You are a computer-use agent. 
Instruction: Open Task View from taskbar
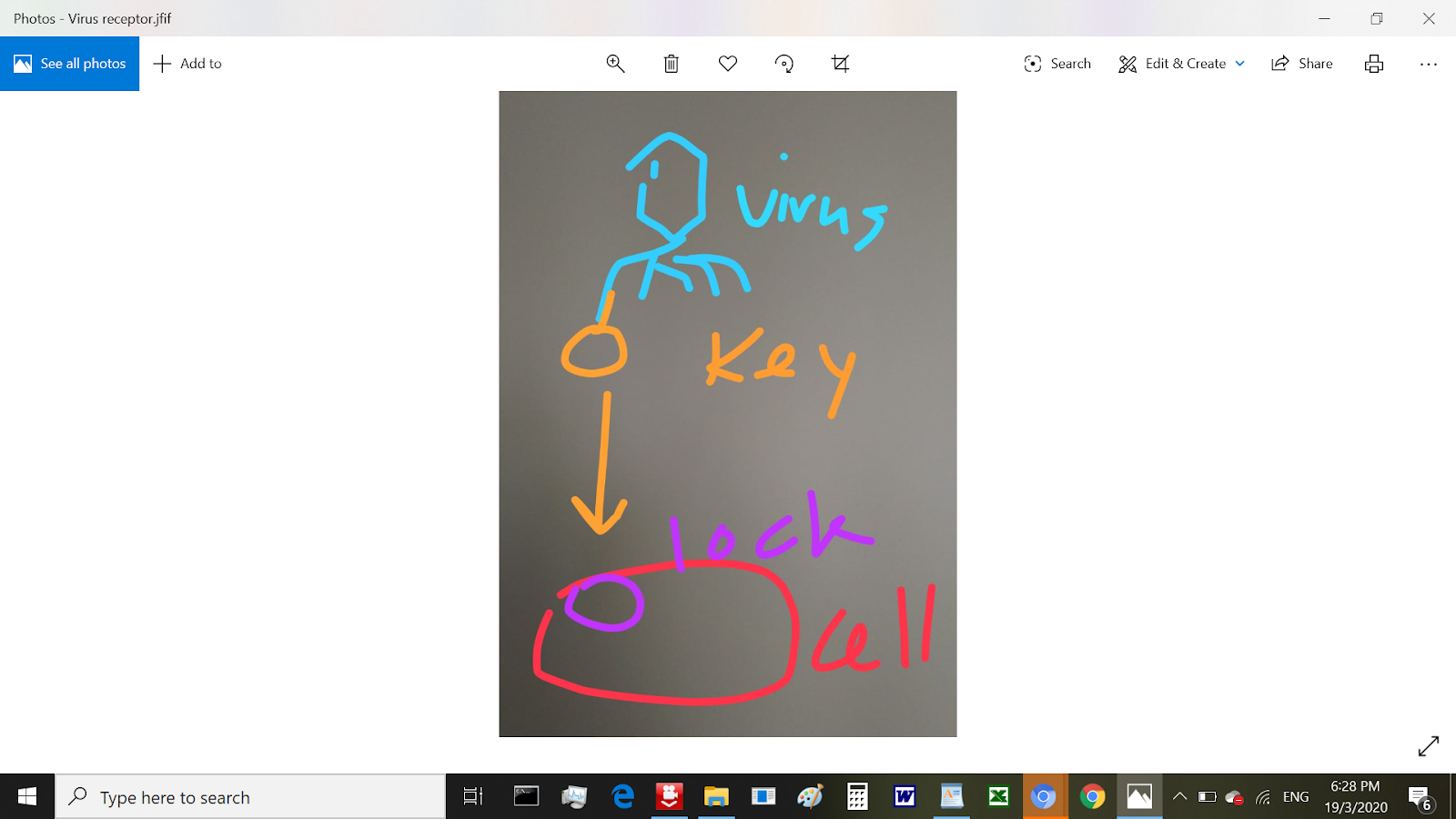coord(473,797)
